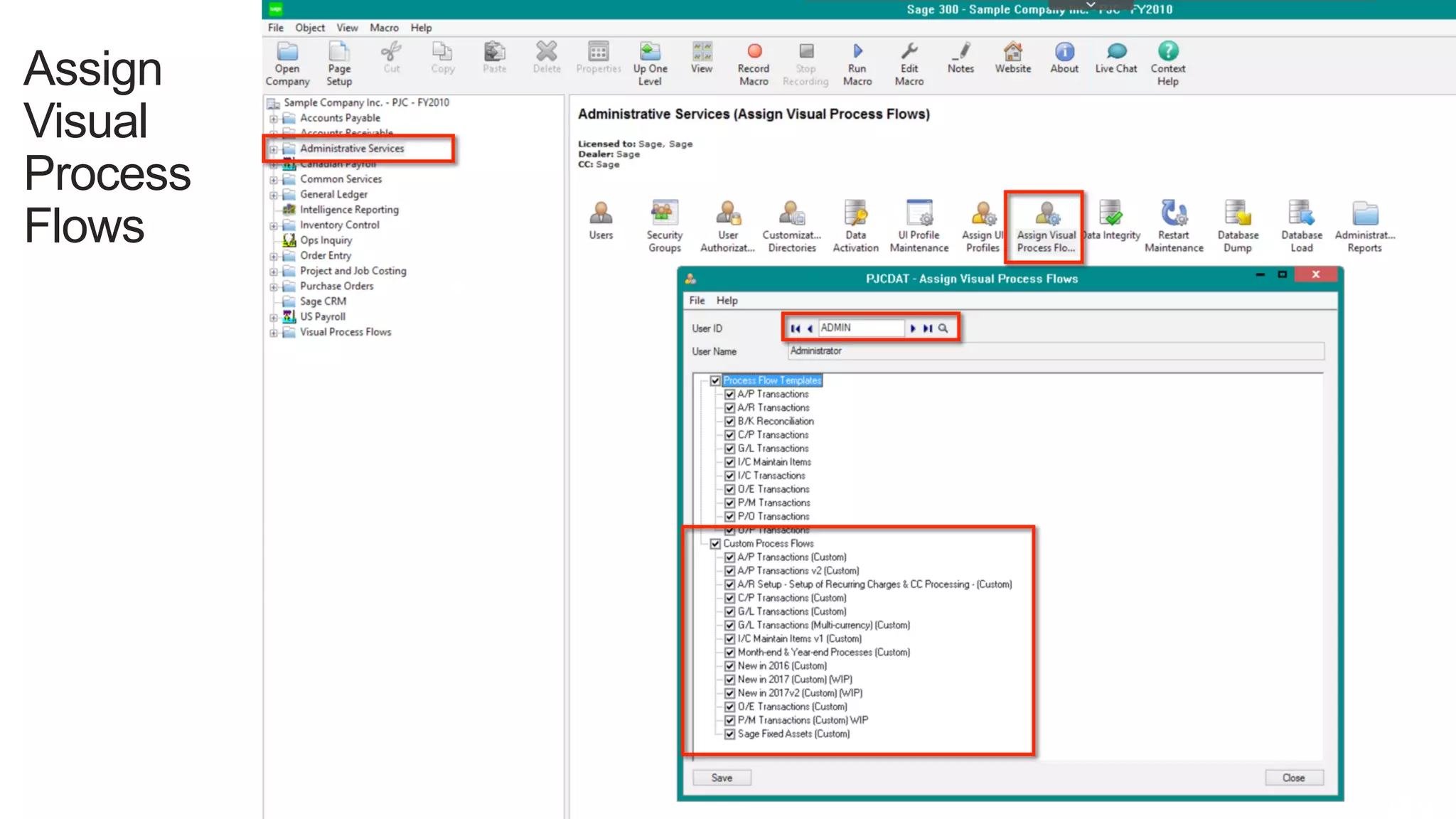
Task: Open the Macro menu
Action: click(384, 28)
